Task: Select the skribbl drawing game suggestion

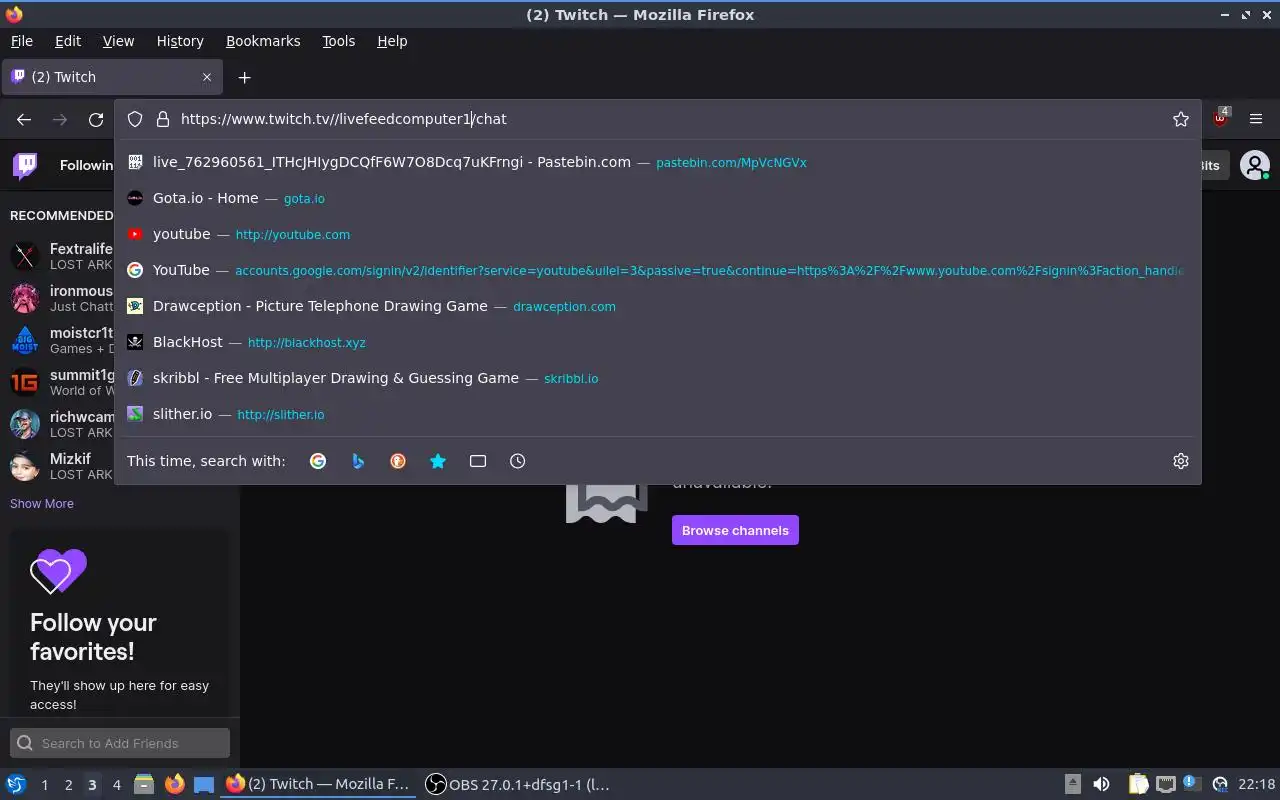Action: click(657, 378)
